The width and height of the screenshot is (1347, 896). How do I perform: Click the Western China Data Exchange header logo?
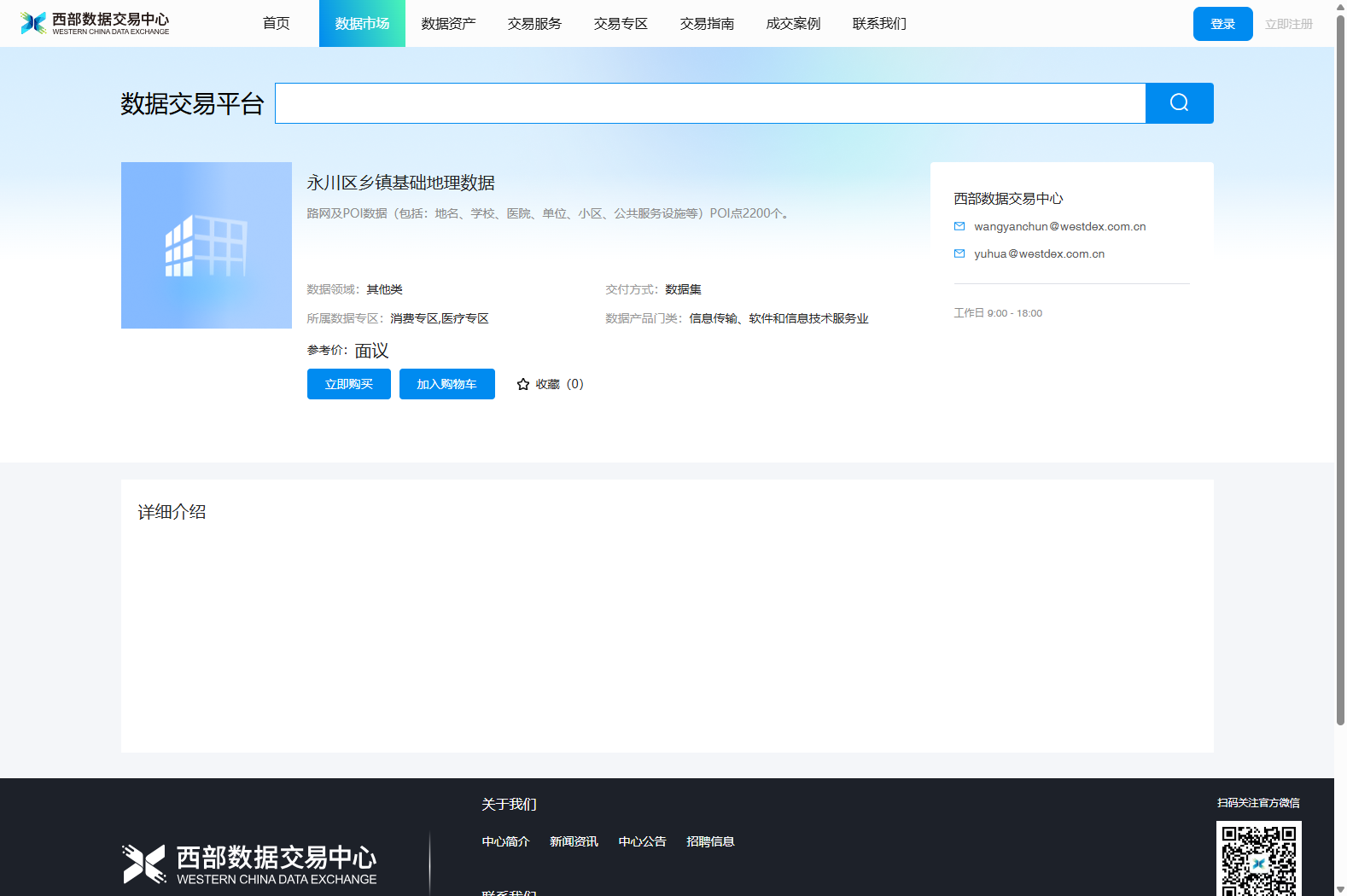(x=95, y=23)
